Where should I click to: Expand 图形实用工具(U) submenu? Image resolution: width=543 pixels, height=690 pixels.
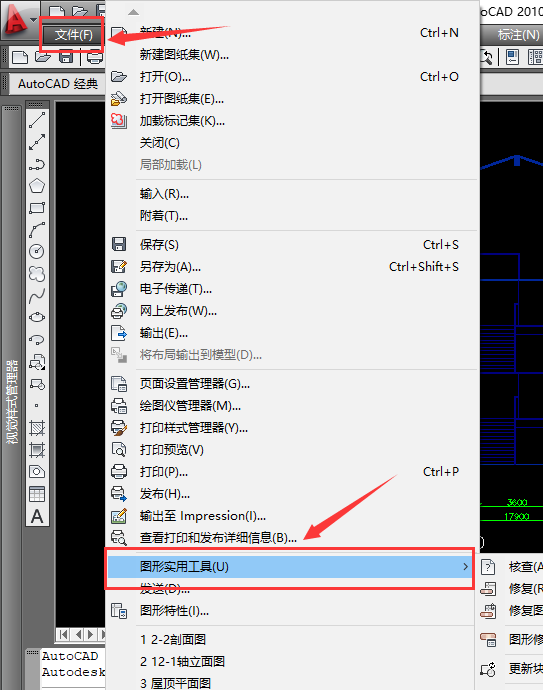290,567
